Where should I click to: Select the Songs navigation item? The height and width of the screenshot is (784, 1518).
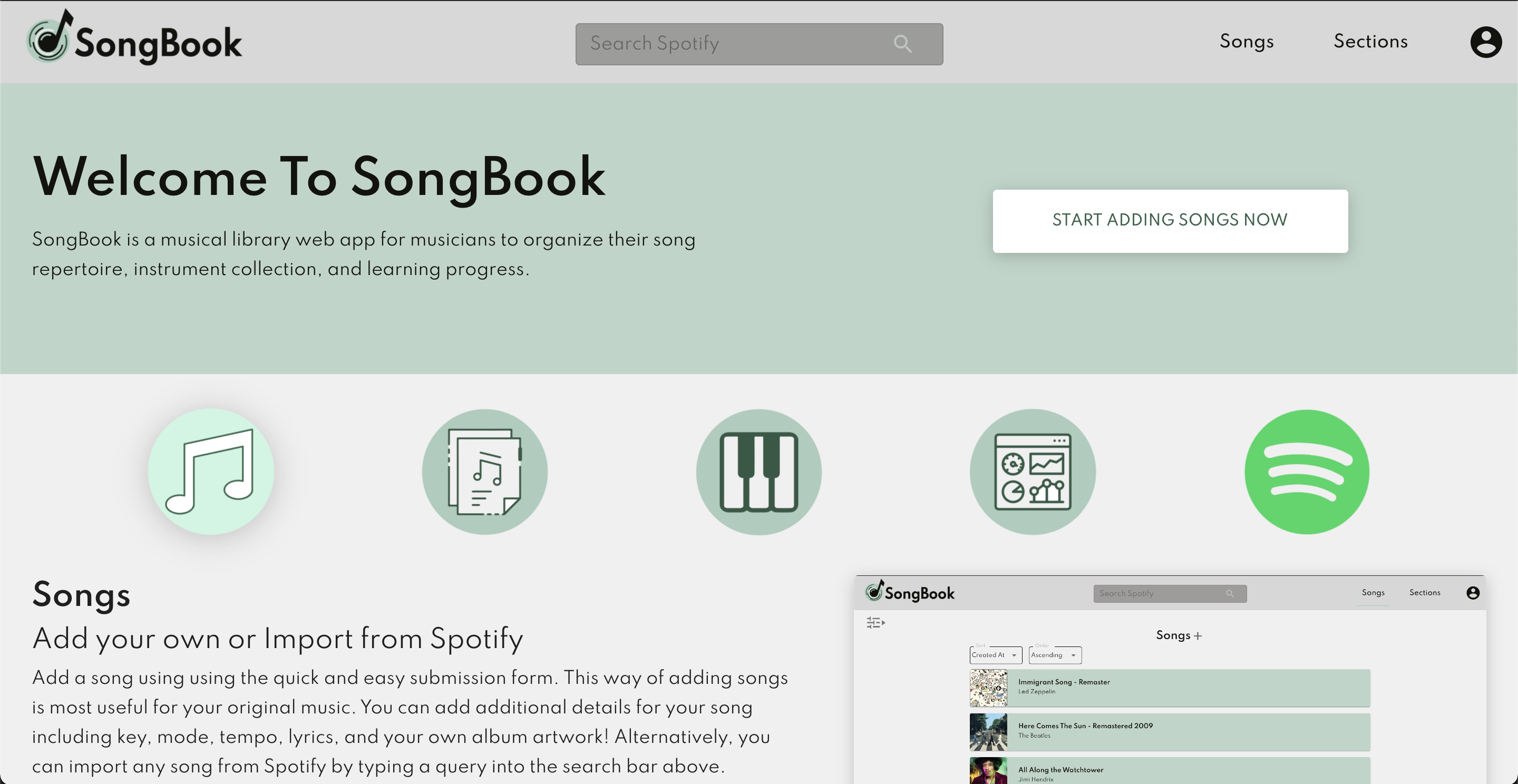(1245, 41)
